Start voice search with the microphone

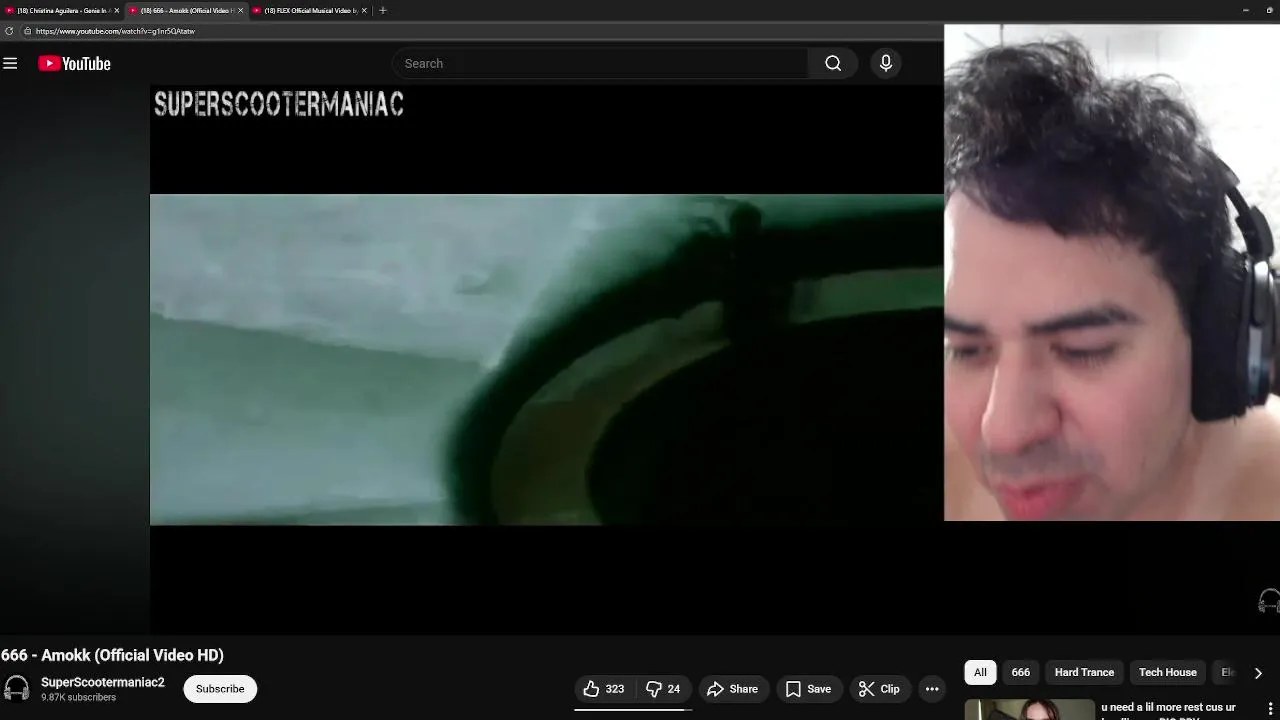click(x=885, y=64)
